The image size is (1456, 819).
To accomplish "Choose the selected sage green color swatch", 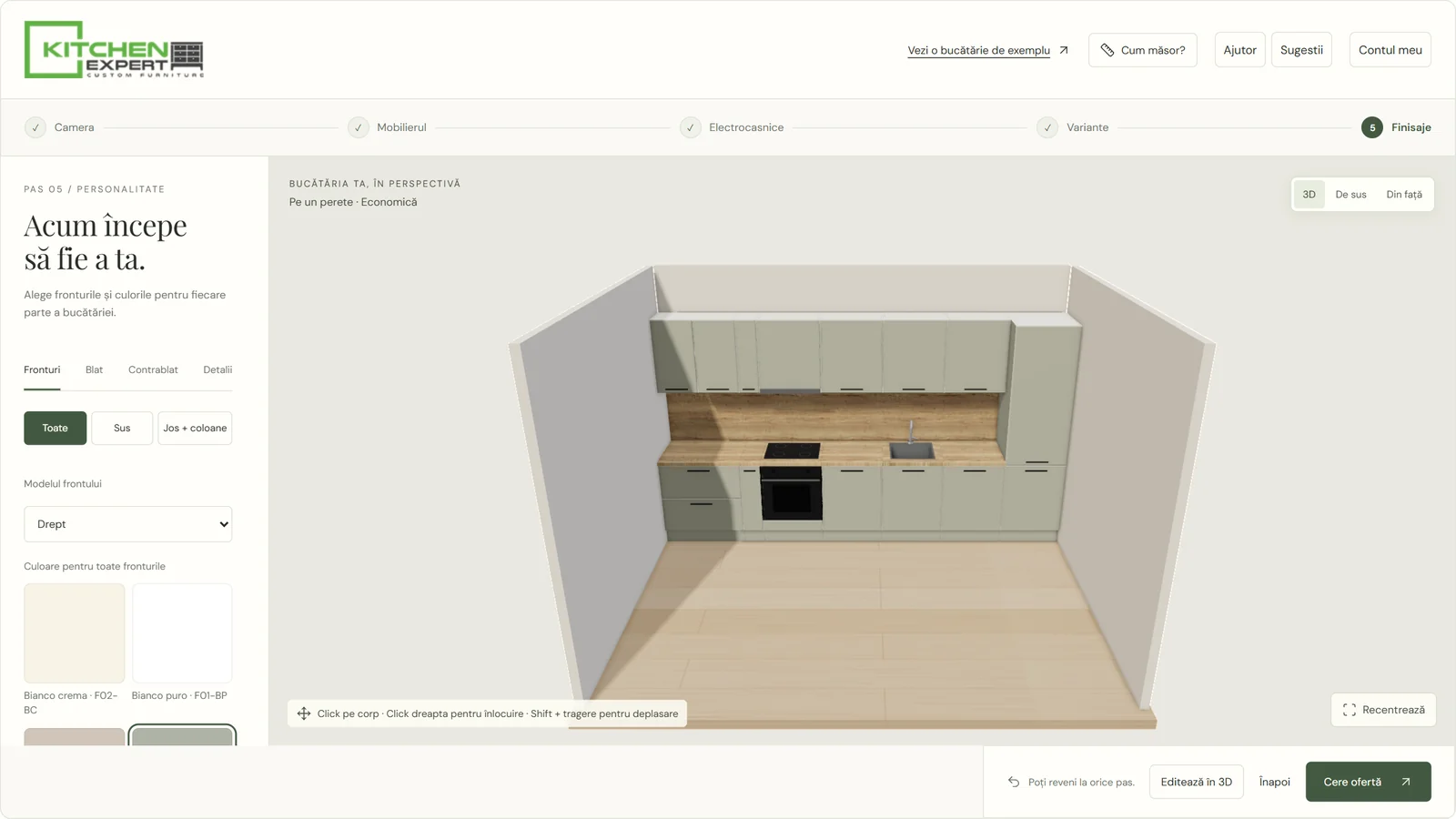I will click(182, 736).
